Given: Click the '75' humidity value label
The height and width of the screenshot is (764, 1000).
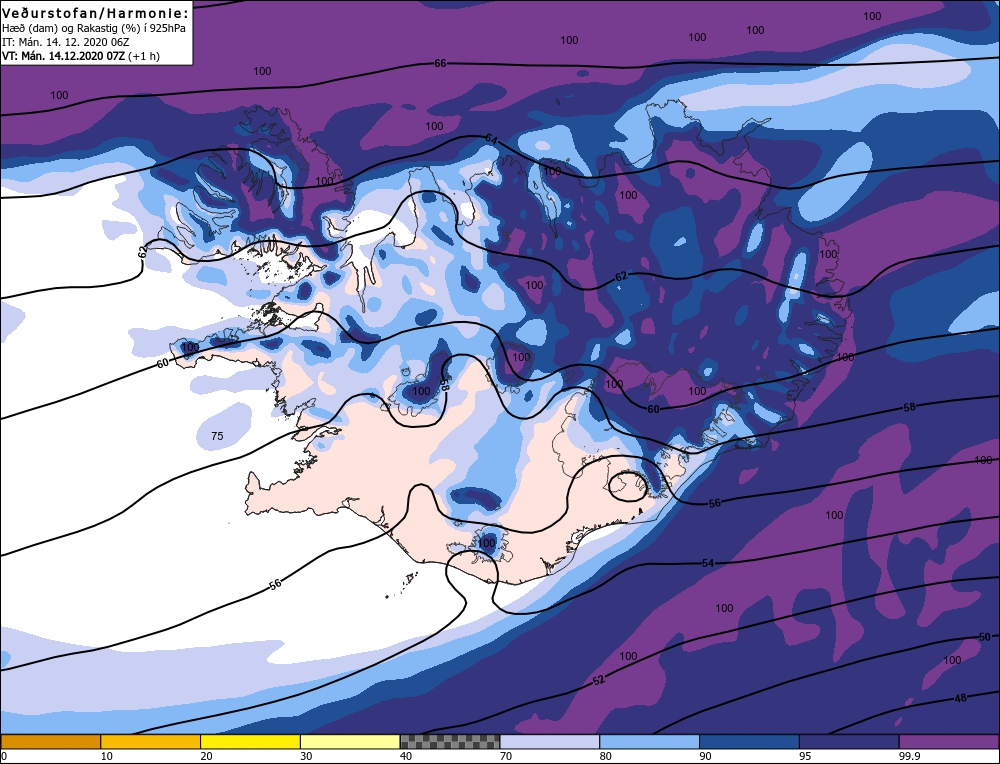Looking at the screenshot, I should click(x=217, y=436).
